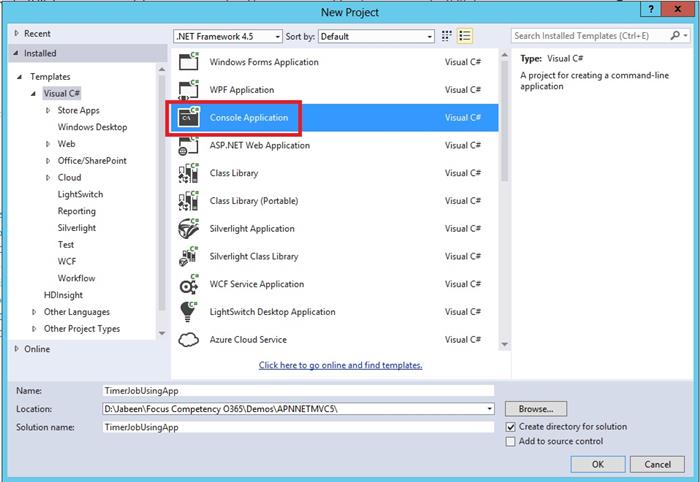Open the go online find templates link
The width and height of the screenshot is (700, 482).
(x=341, y=365)
